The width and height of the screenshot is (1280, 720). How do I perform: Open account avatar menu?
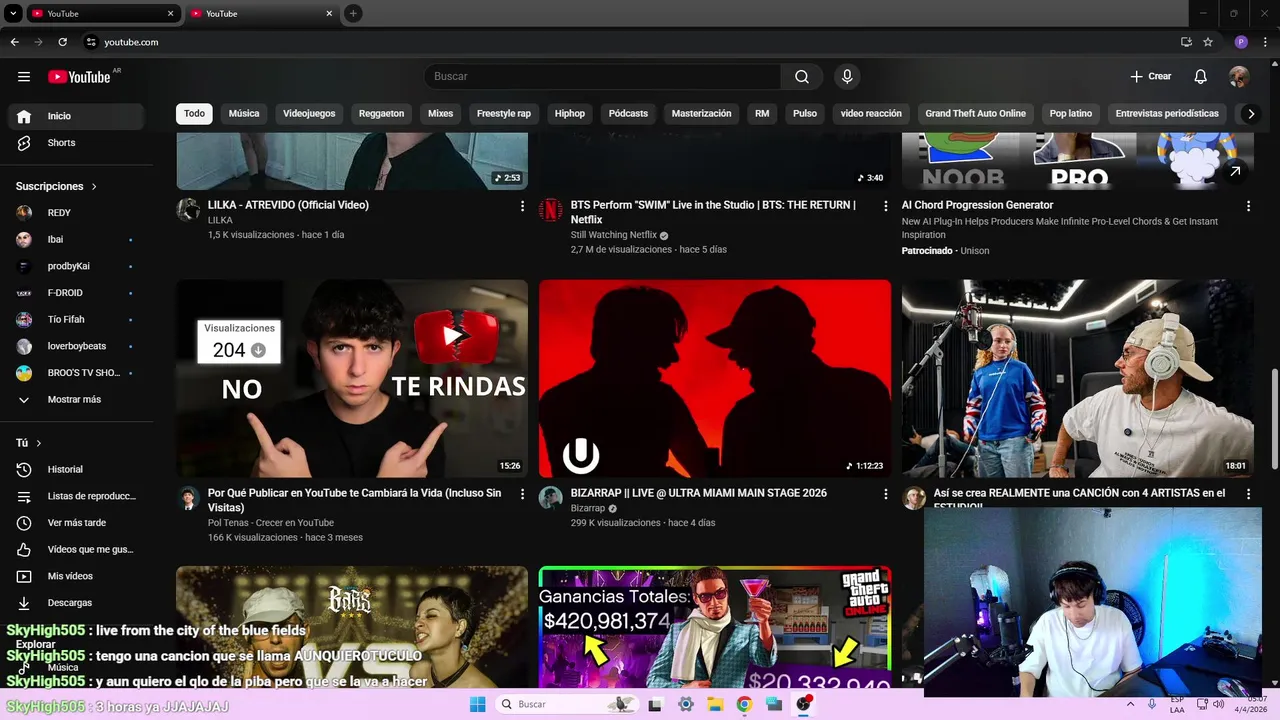[1239, 77]
